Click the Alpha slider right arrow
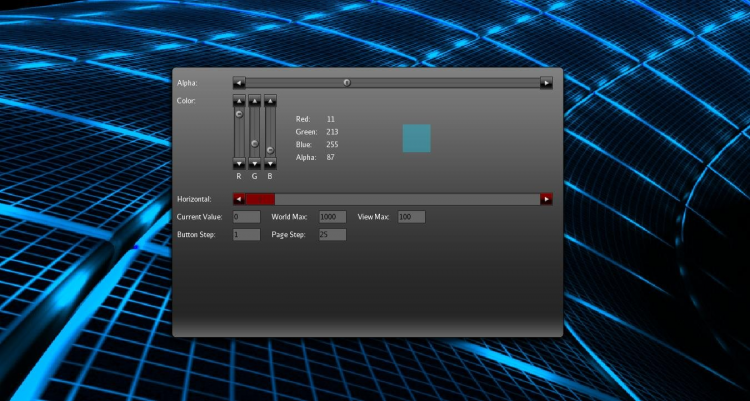 point(546,83)
